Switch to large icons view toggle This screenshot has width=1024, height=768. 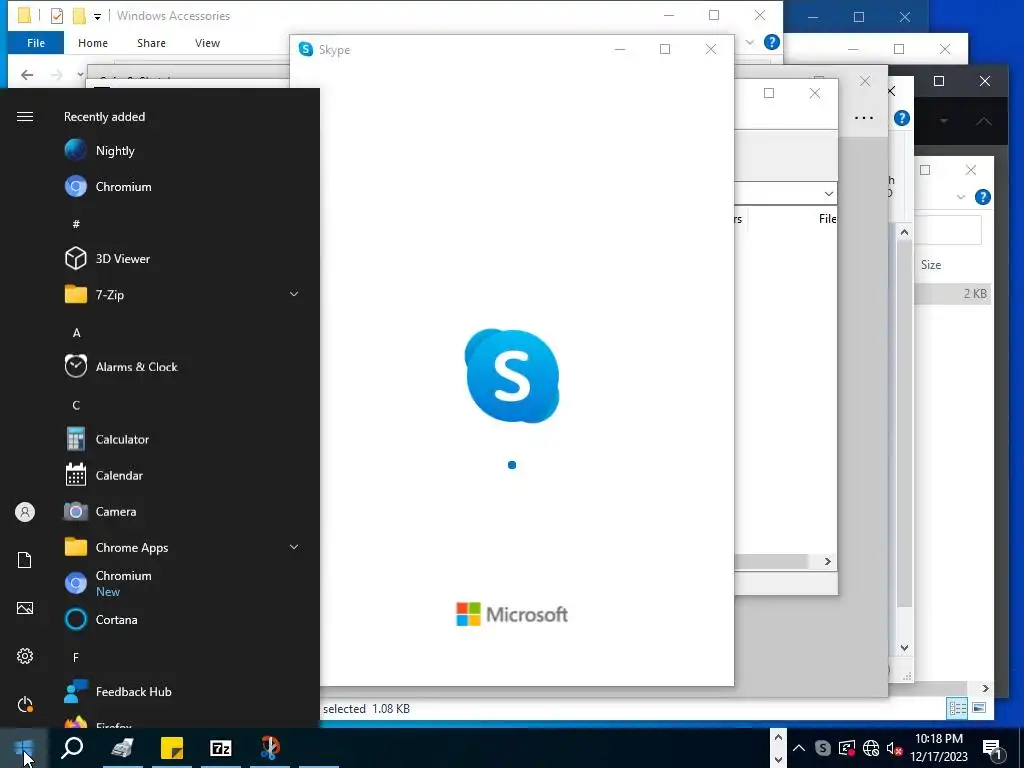(x=979, y=708)
